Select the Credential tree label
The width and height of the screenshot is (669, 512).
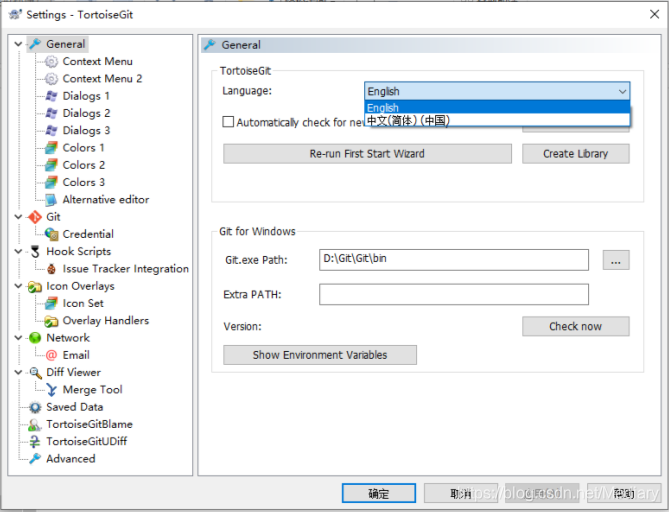(x=88, y=234)
